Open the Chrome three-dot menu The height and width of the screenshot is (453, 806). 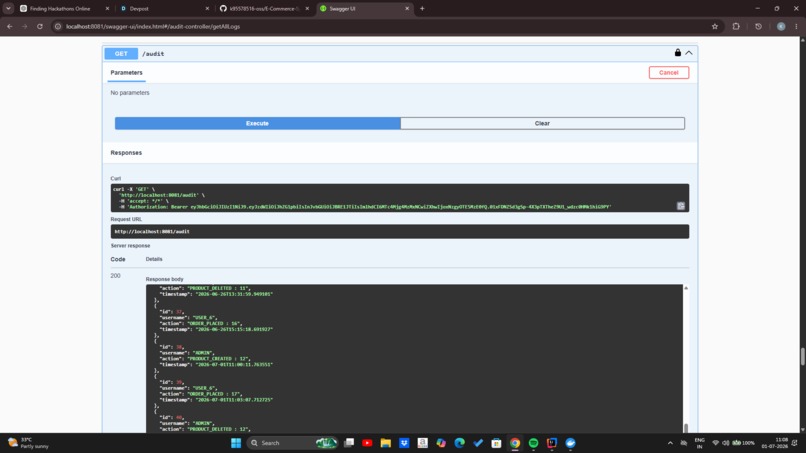click(796, 26)
